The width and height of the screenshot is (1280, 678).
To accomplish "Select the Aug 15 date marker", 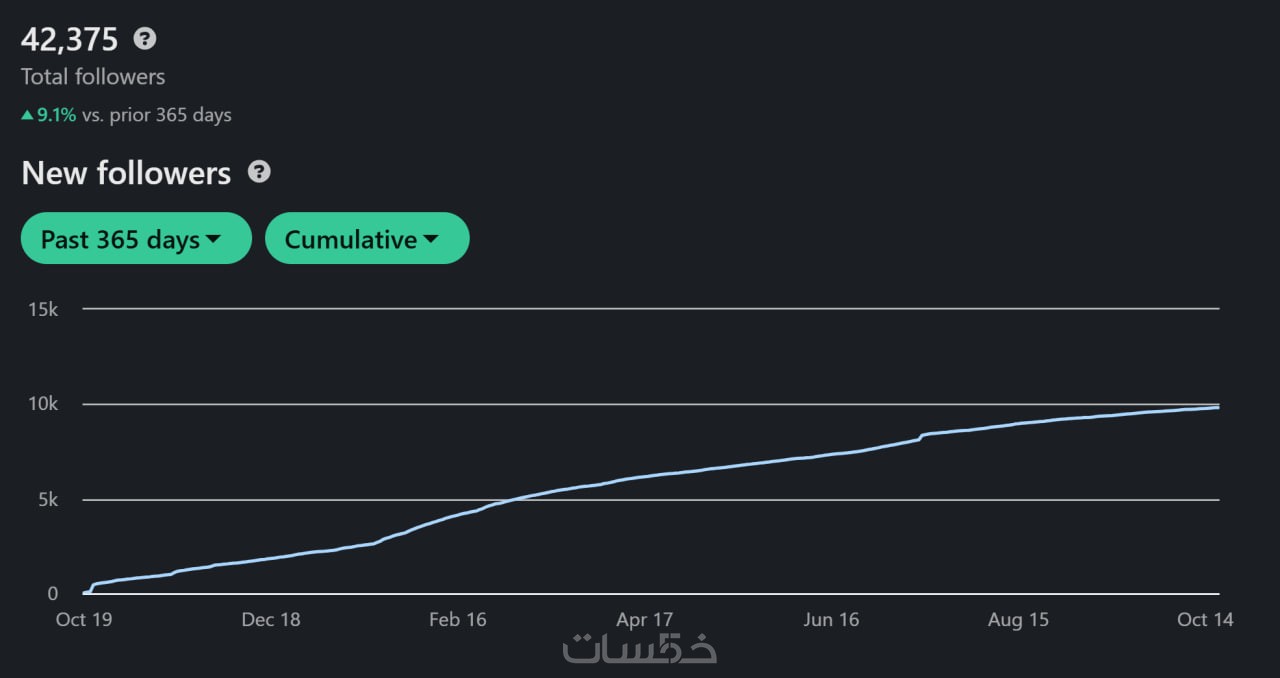I will 1019,620.
